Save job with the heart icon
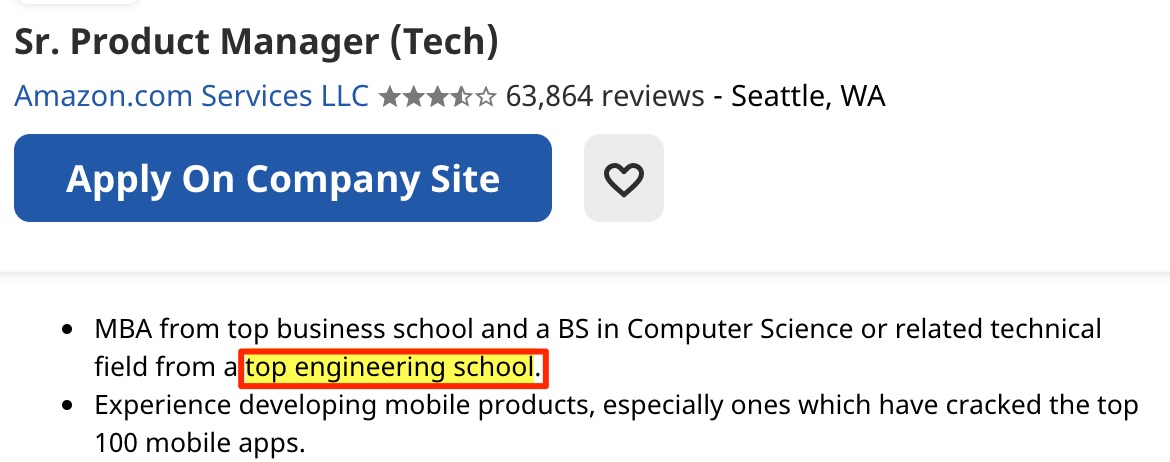 pos(623,178)
